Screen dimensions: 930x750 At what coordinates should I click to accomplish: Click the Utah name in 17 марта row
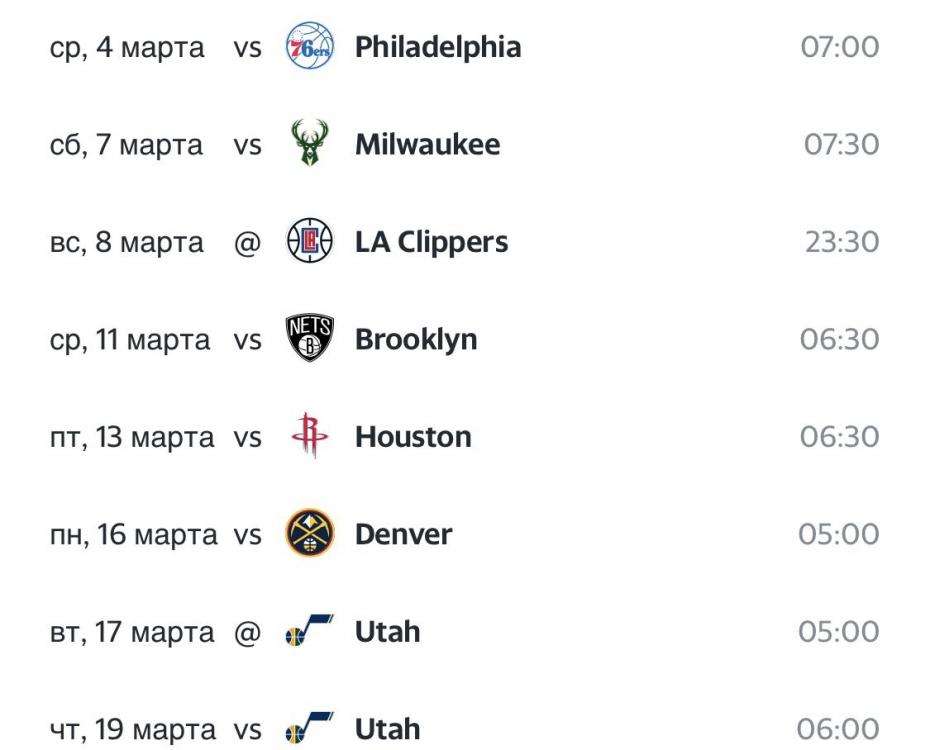(x=387, y=632)
